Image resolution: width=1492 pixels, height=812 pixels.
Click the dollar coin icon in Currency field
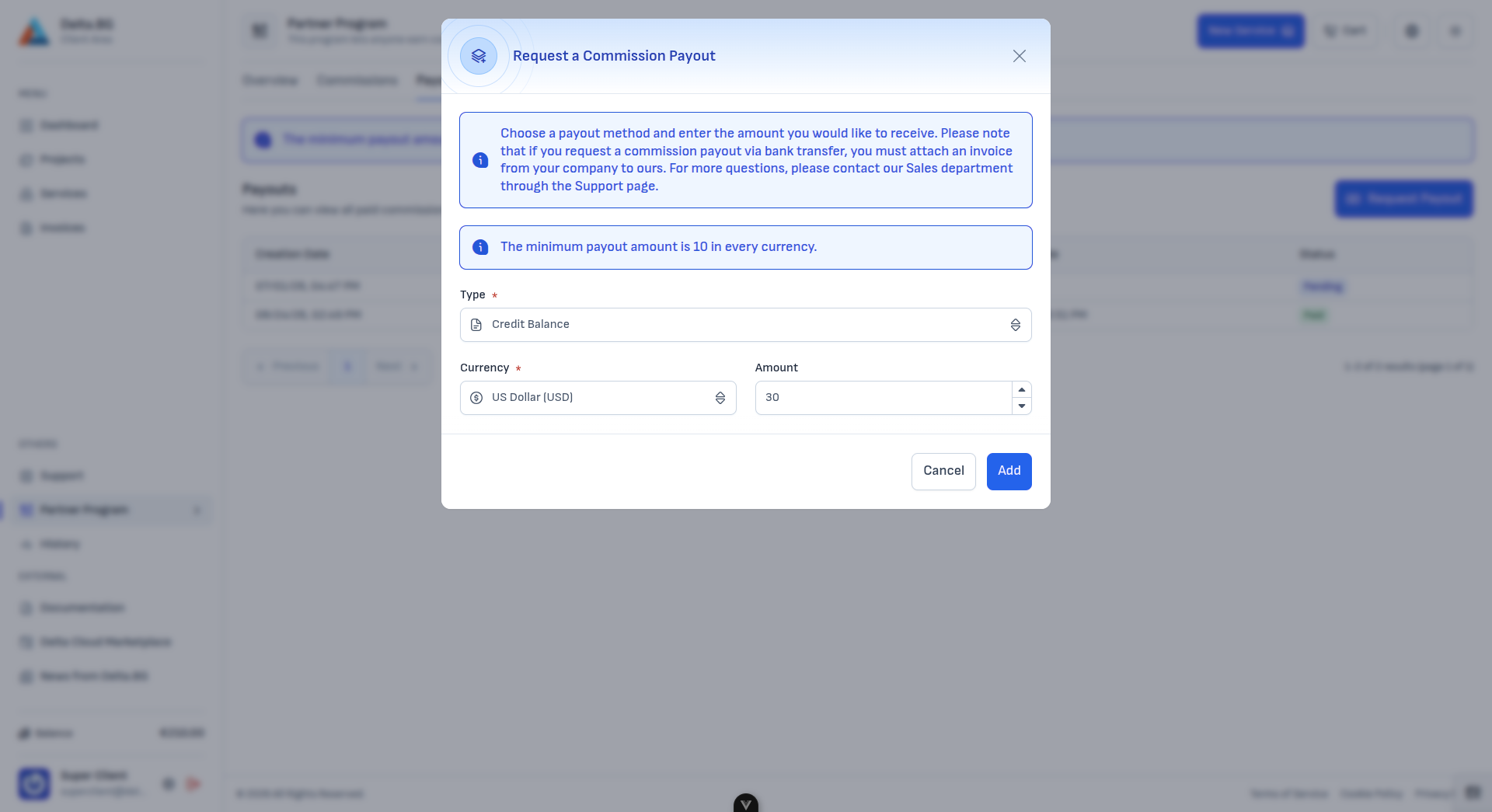pyautogui.click(x=476, y=398)
